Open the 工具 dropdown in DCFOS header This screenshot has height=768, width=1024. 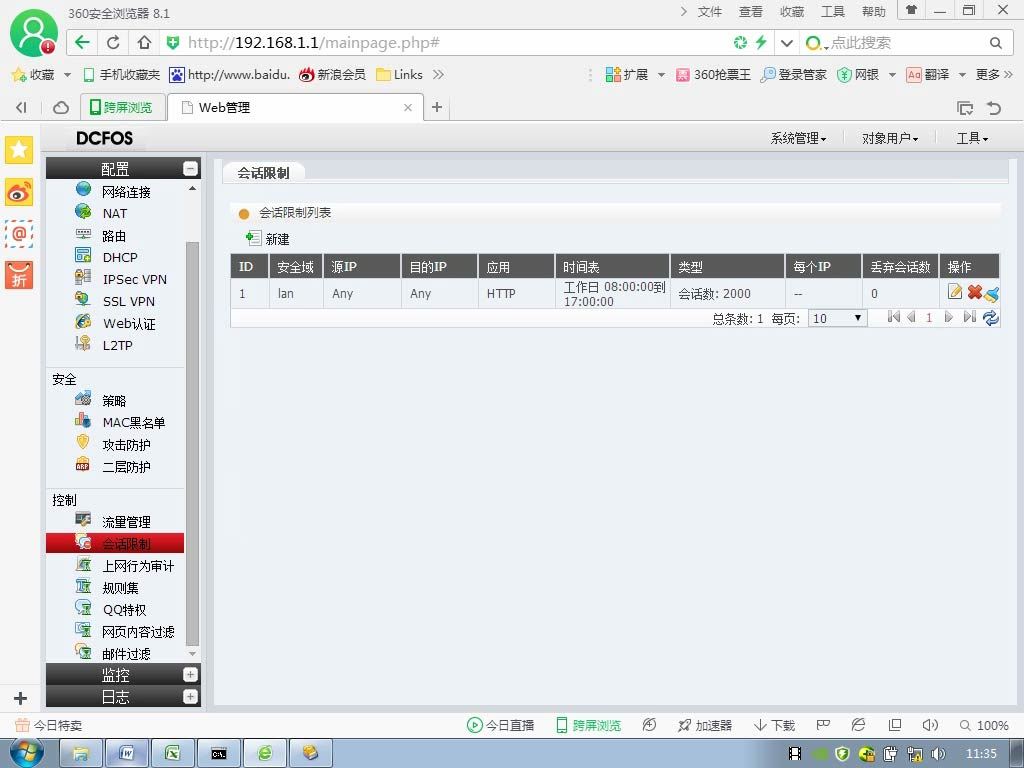pos(972,138)
